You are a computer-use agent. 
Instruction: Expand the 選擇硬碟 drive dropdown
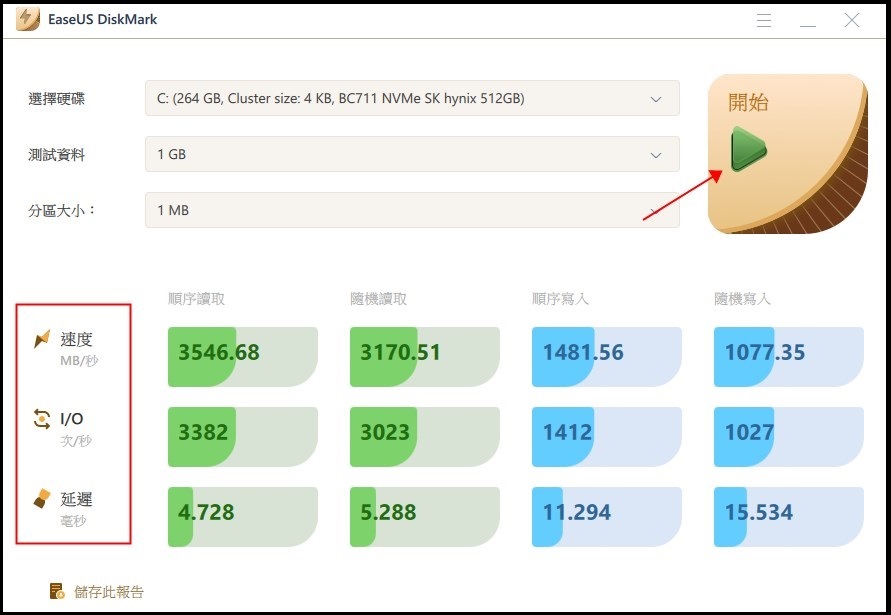656,99
